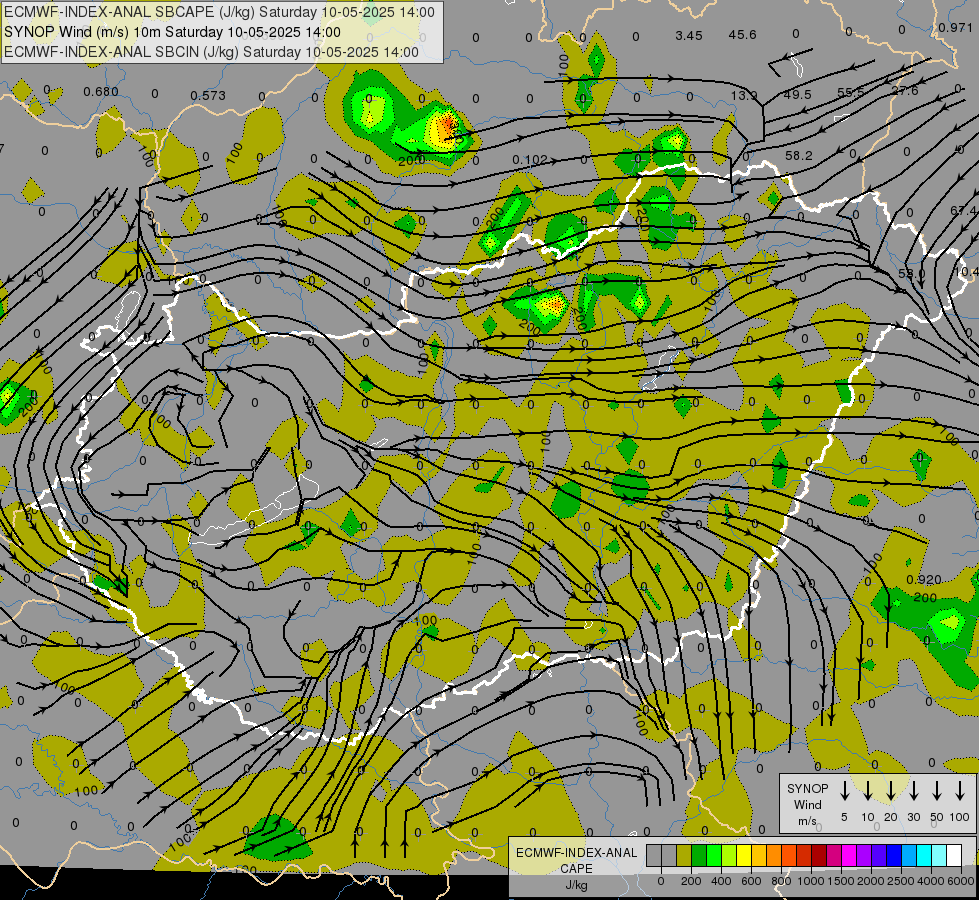Pick the bright green CAPE scale swatch

click(714, 855)
